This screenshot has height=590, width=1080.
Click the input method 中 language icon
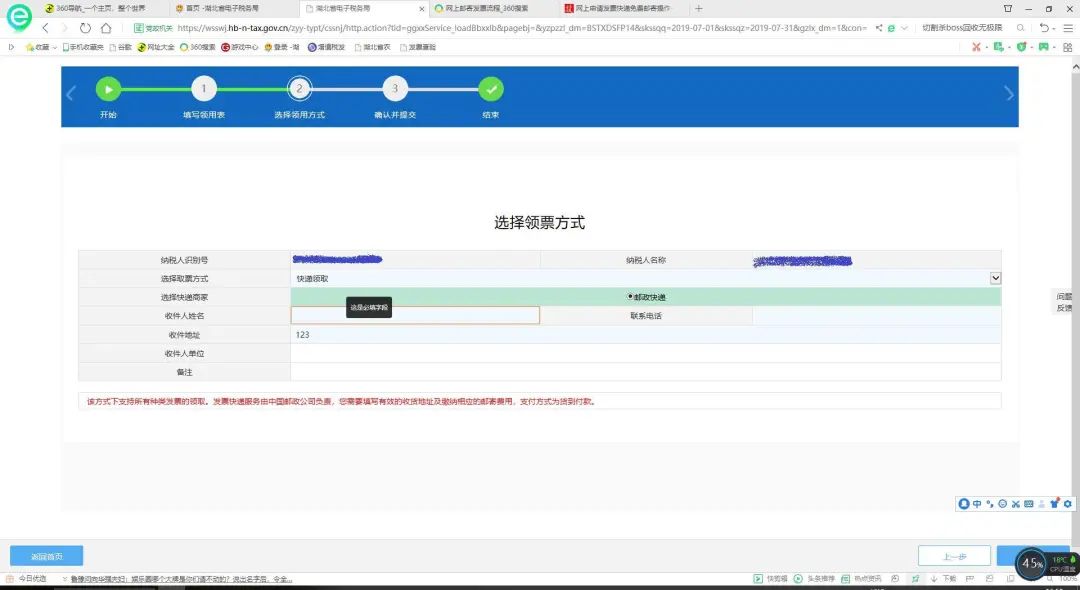[x=977, y=504]
